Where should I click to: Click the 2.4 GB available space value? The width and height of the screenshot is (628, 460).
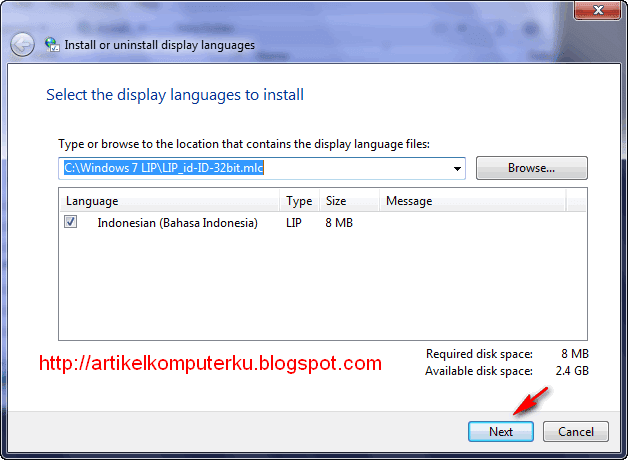point(572,371)
